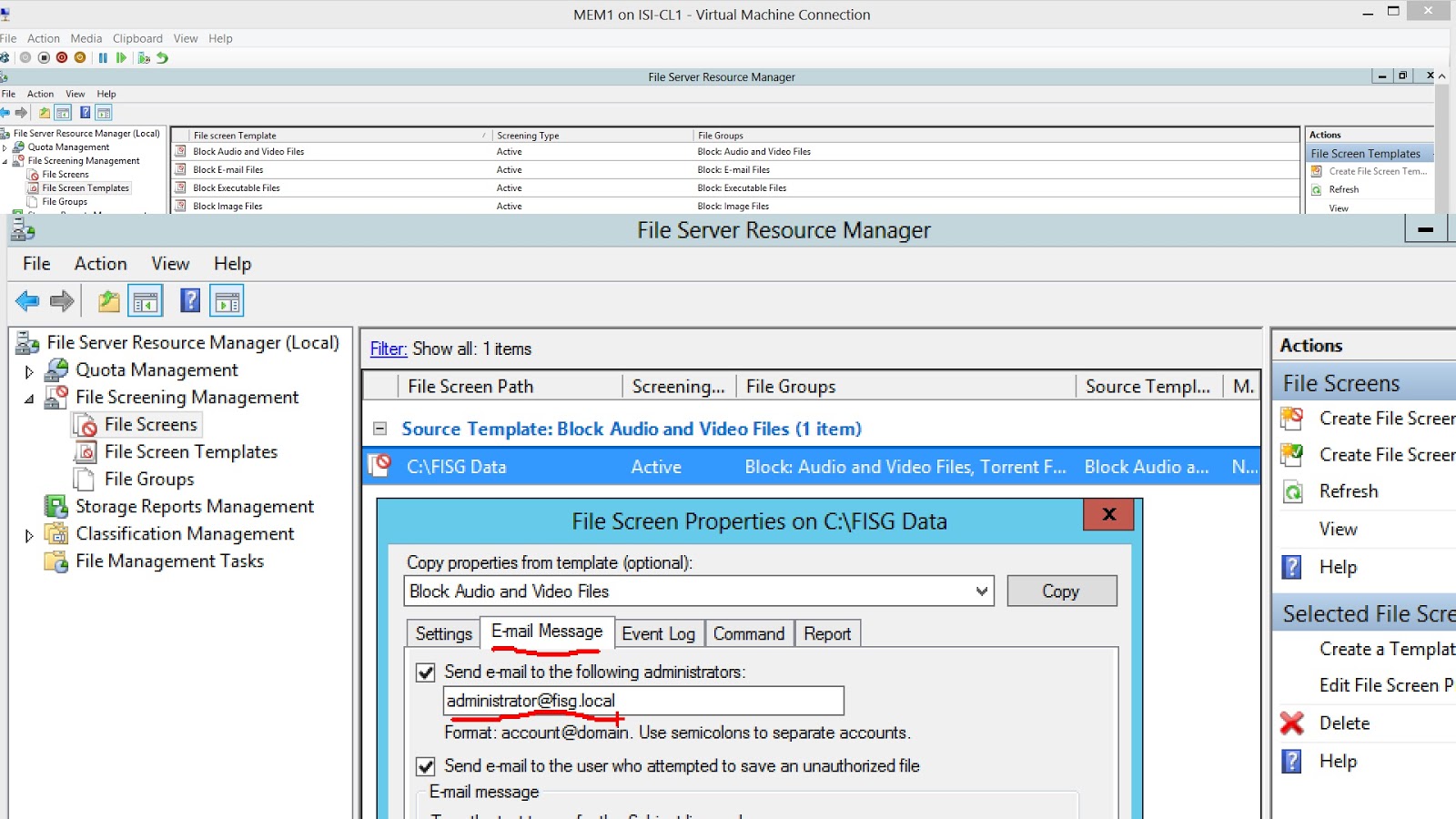
Task: Enable send e-mail to attempting user checkbox
Action: [x=426, y=766]
